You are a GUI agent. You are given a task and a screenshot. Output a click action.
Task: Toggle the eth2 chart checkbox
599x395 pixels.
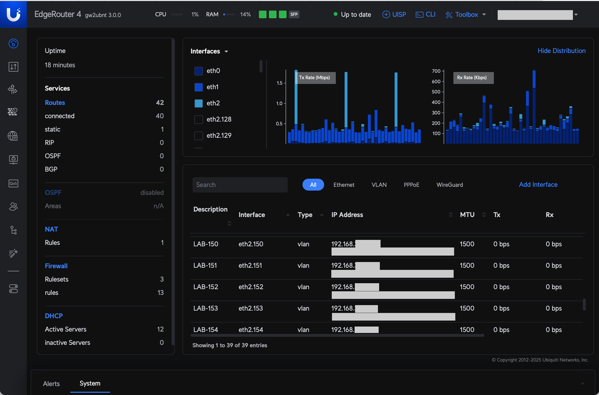199,103
